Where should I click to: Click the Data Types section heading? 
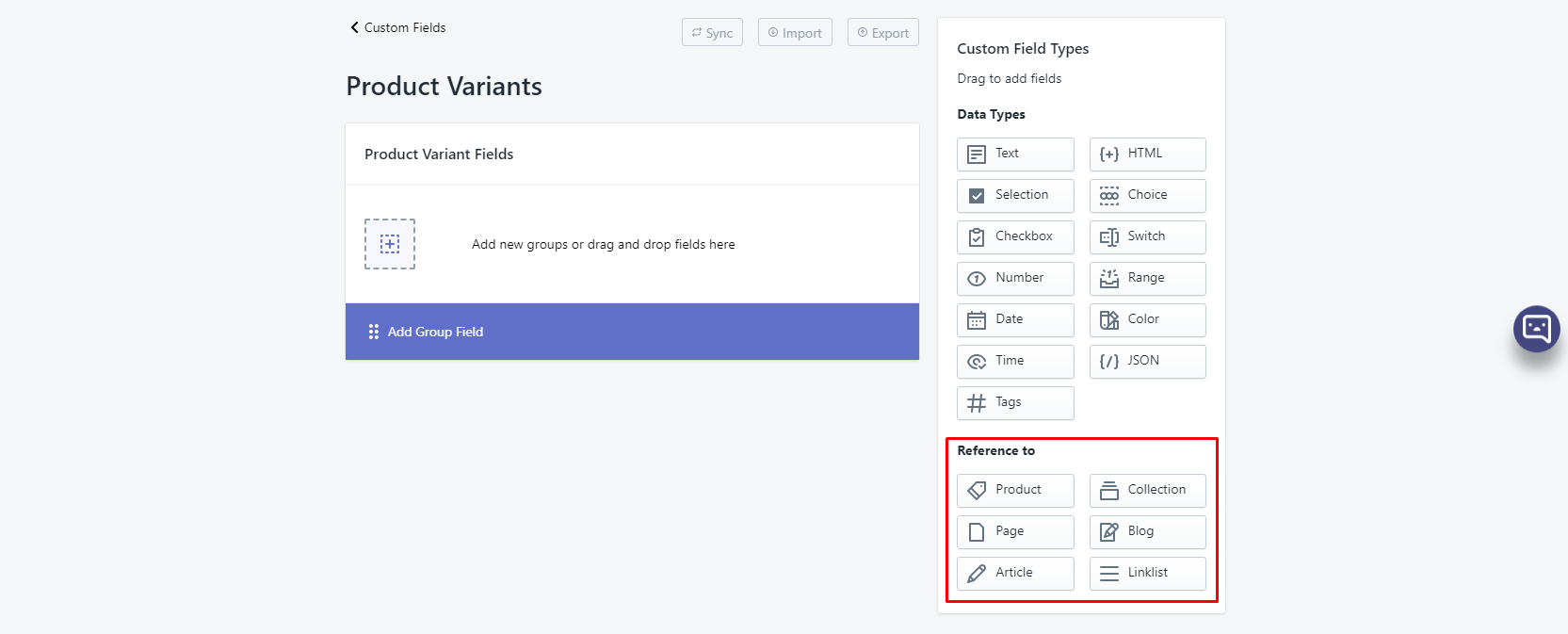pyautogui.click(x=991, y=114)
